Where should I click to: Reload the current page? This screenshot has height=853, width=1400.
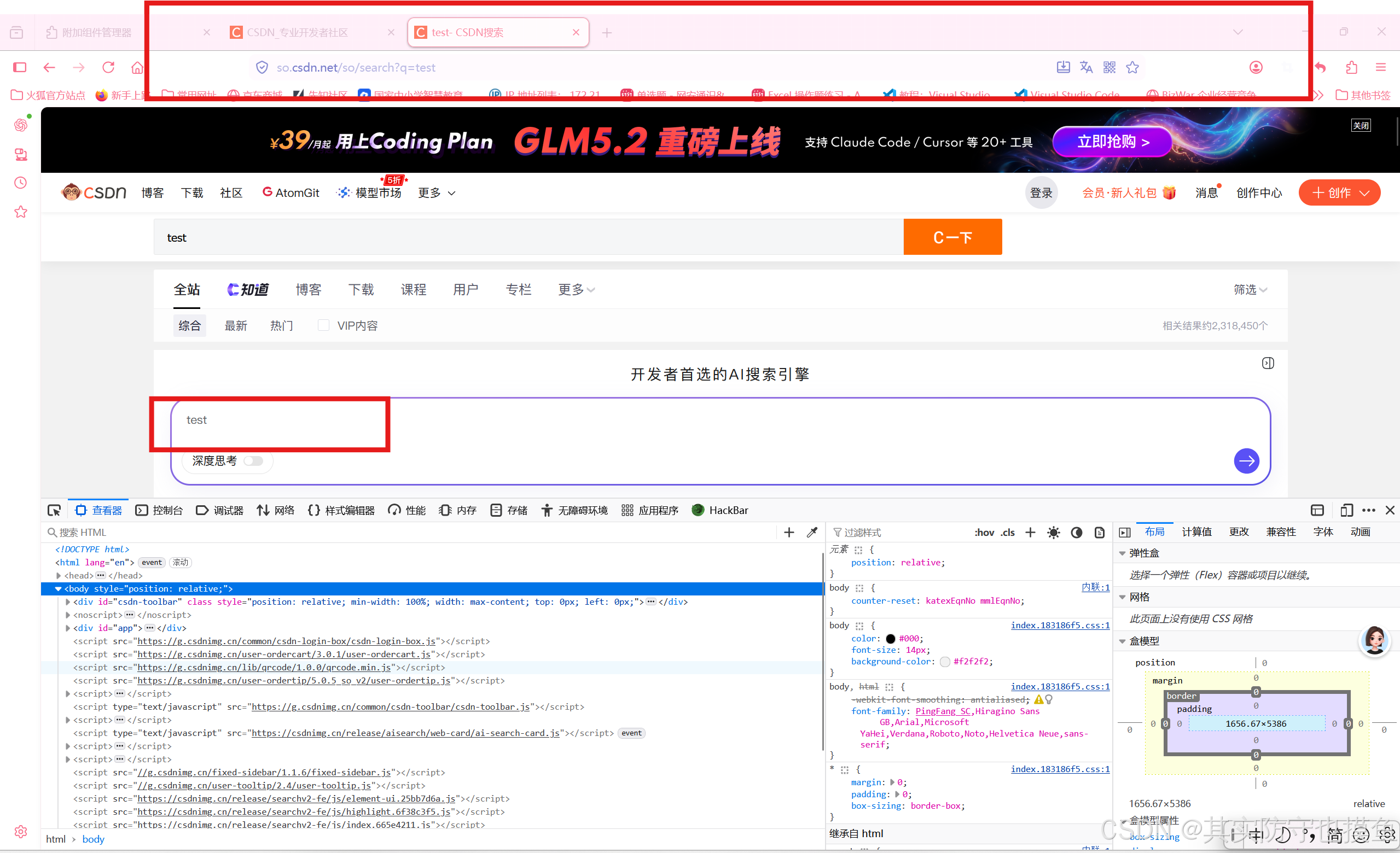click(108, 68)
